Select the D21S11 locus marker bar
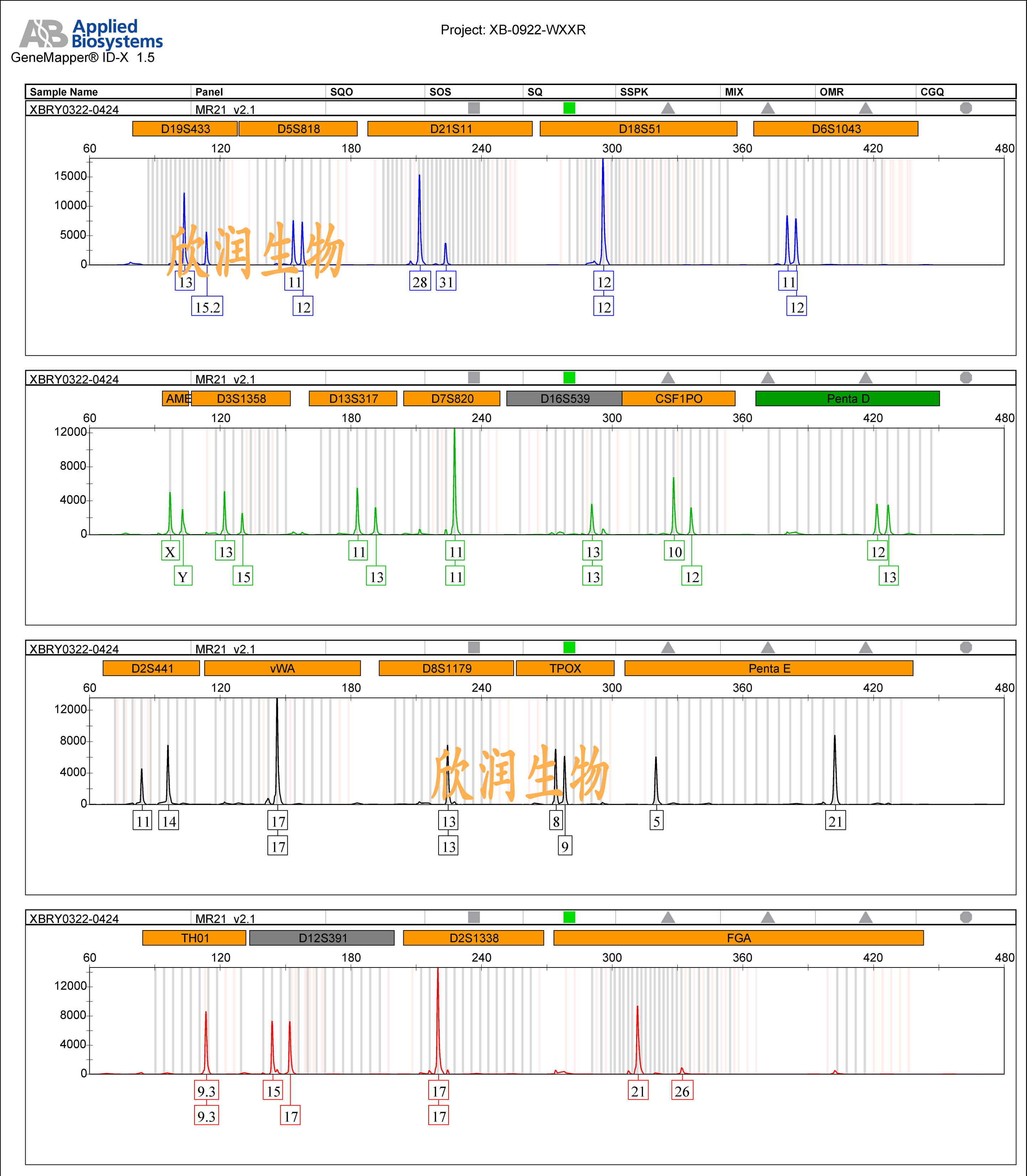The height and width of the screenshot is (1176, 1027). point(450,129)
